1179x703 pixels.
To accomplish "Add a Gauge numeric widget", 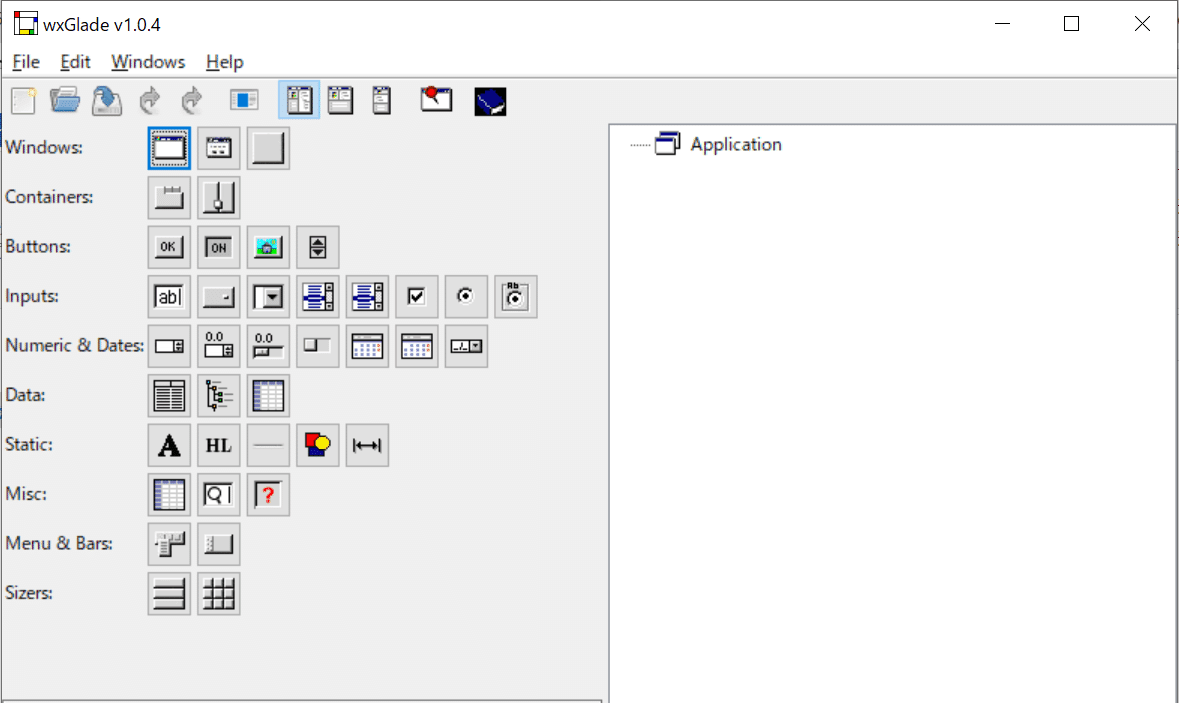I will click(318, 347).
